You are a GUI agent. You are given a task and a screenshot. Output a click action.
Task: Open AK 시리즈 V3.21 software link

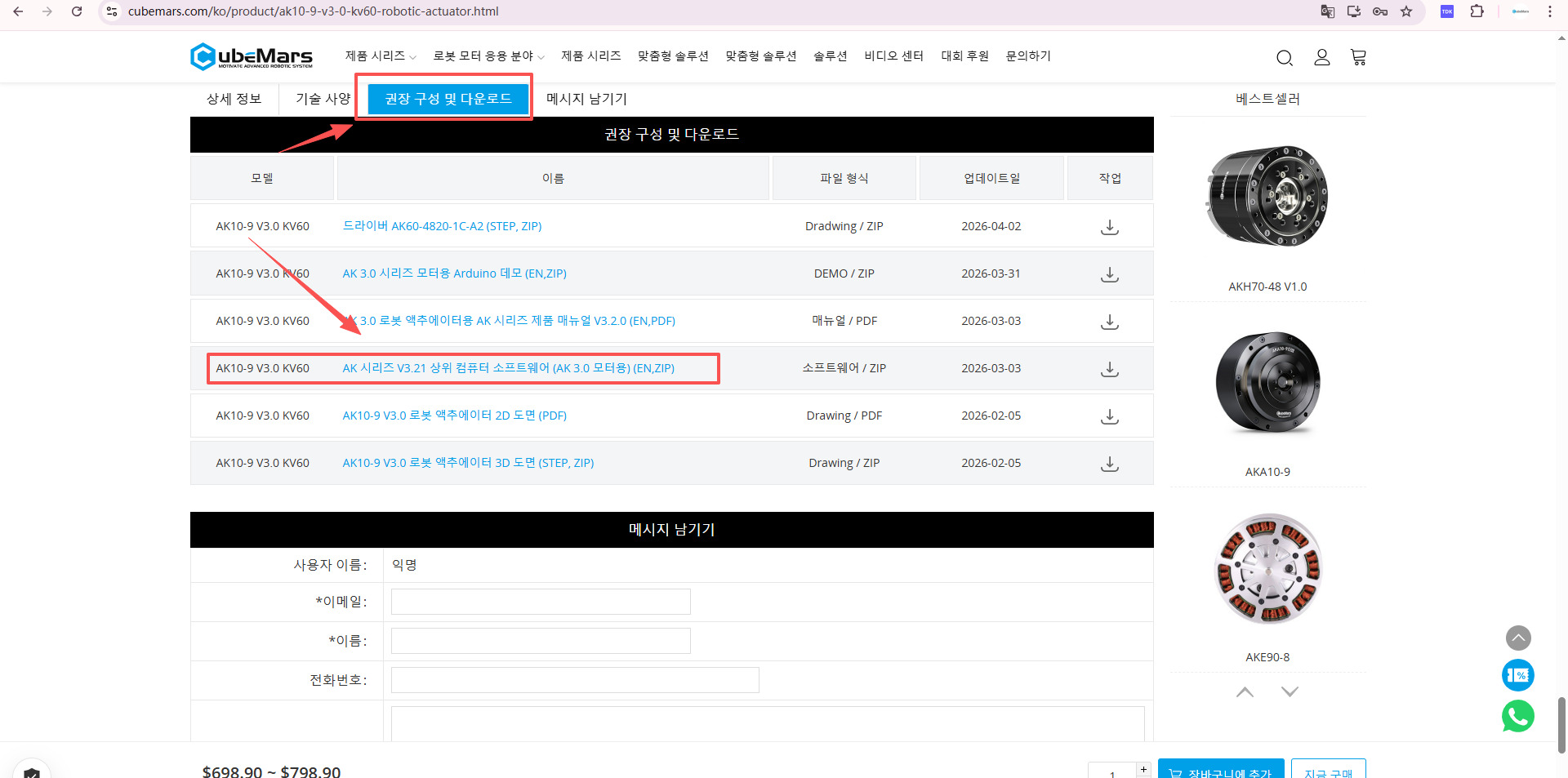508,368
